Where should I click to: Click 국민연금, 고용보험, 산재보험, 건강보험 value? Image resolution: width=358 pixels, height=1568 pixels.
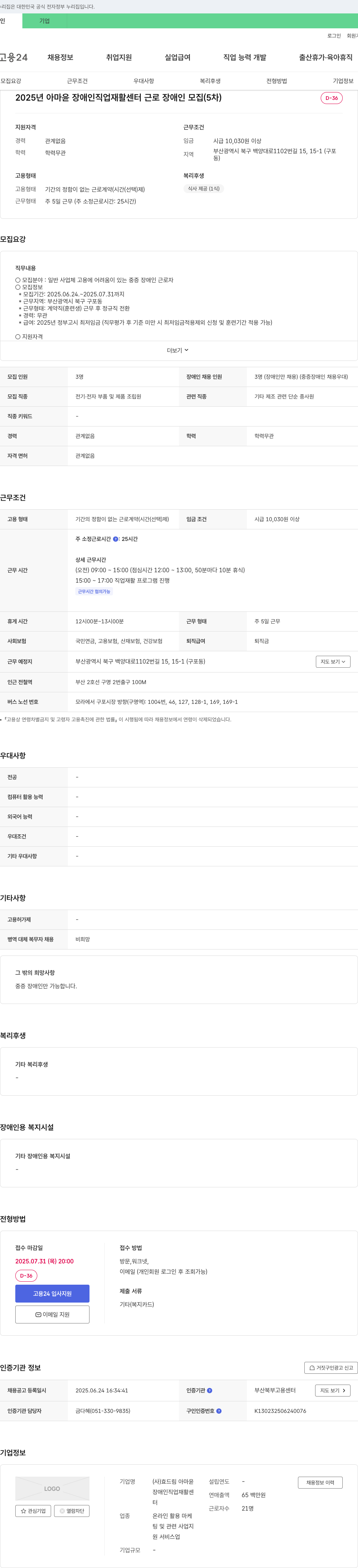(x=119, y=641)
